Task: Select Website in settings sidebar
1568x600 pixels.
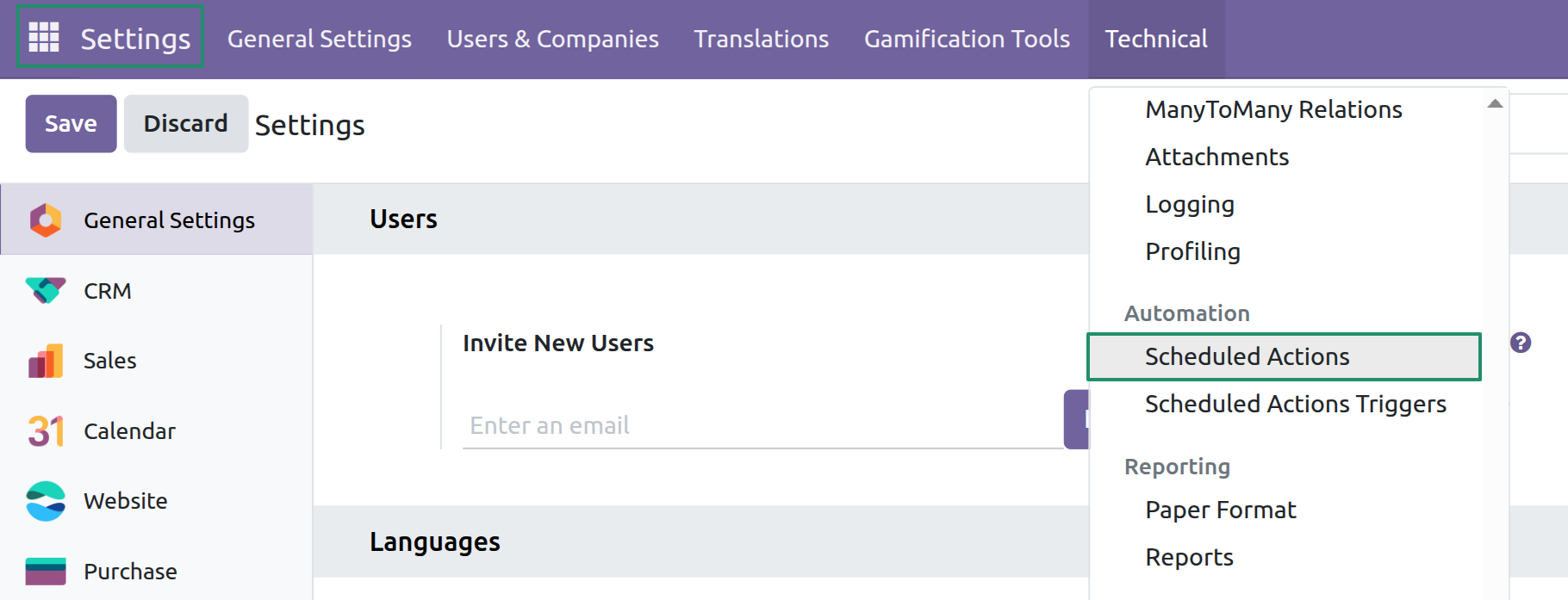Action: (x=156, y=501)
